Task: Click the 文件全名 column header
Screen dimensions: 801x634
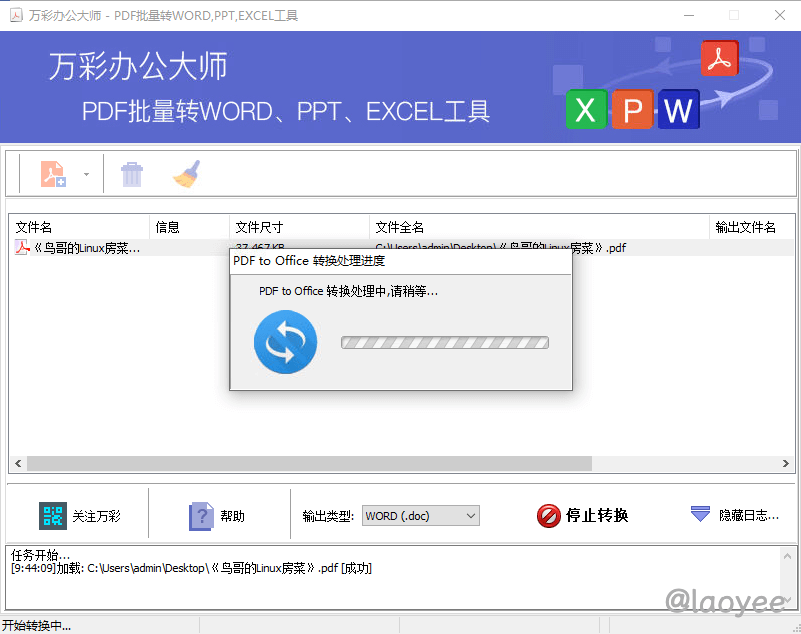Action: 539,227
